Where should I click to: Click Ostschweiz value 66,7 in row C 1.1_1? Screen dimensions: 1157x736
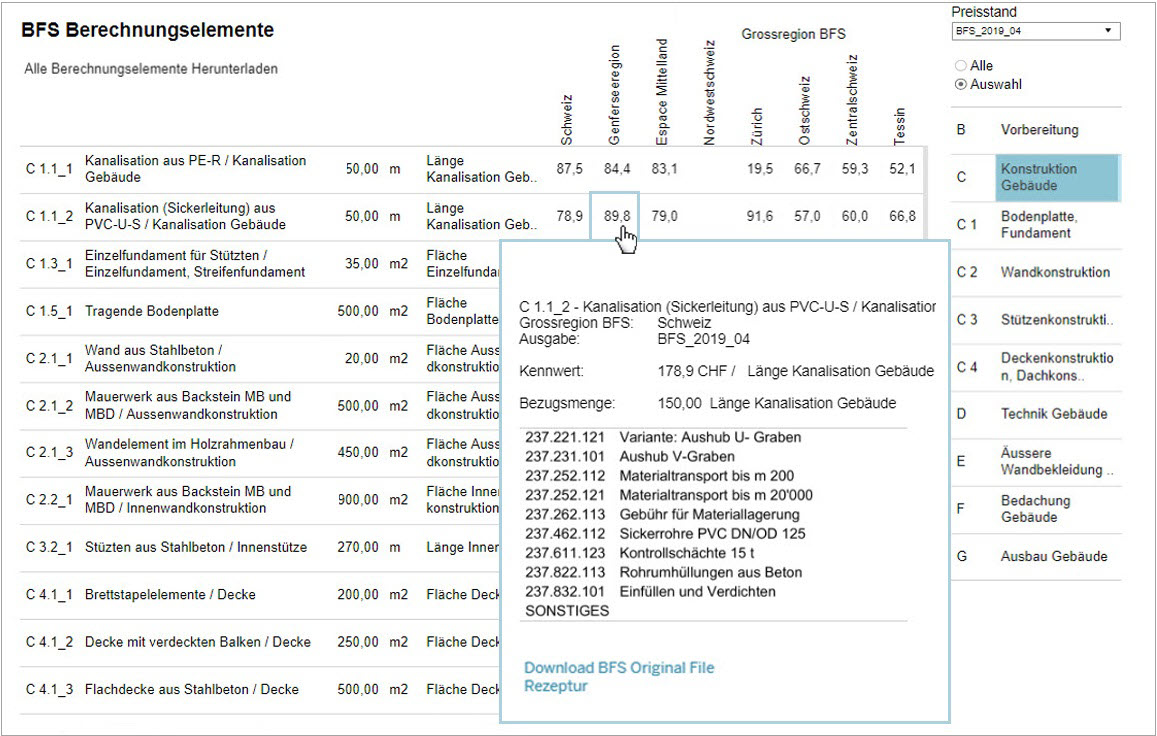click(x=807, y=169)
